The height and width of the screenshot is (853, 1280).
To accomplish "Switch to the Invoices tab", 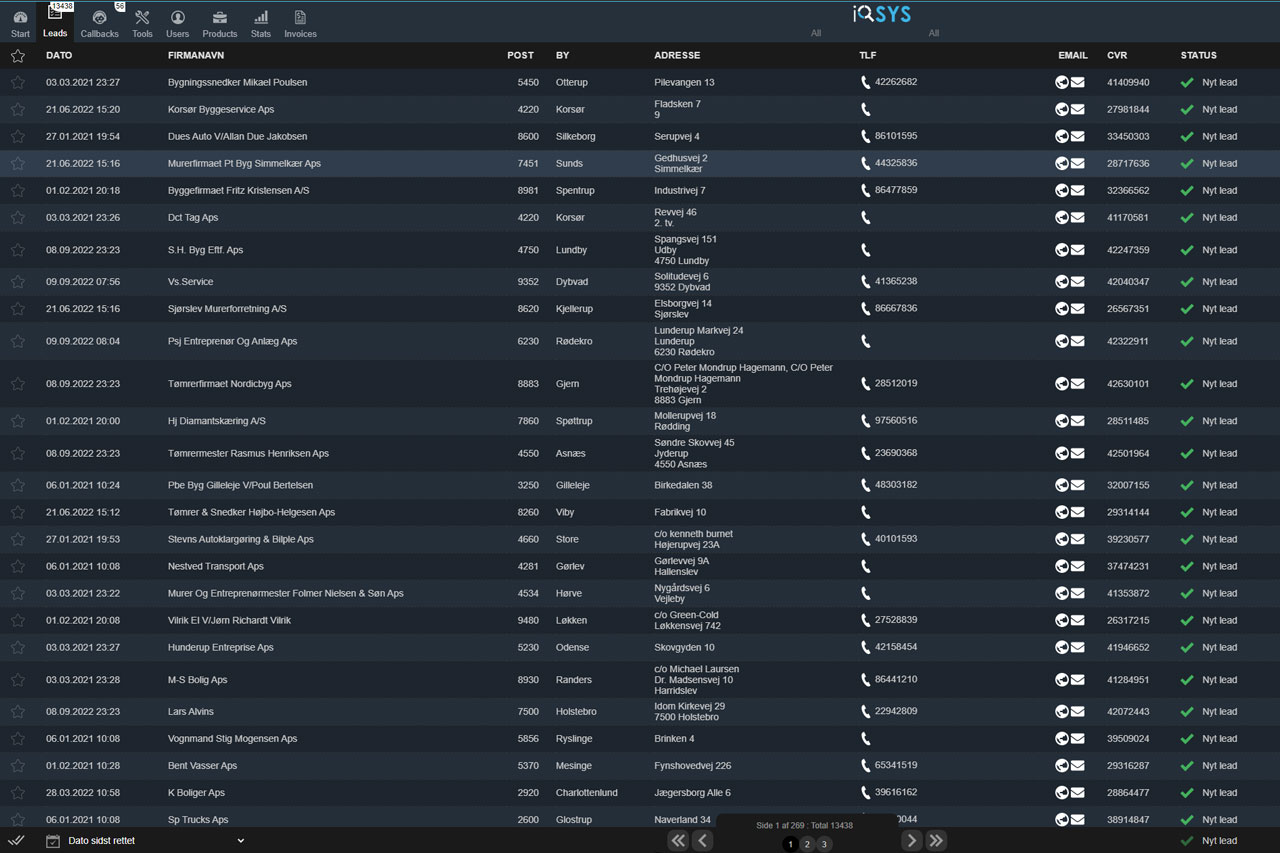I will click(x=300, y=23).
